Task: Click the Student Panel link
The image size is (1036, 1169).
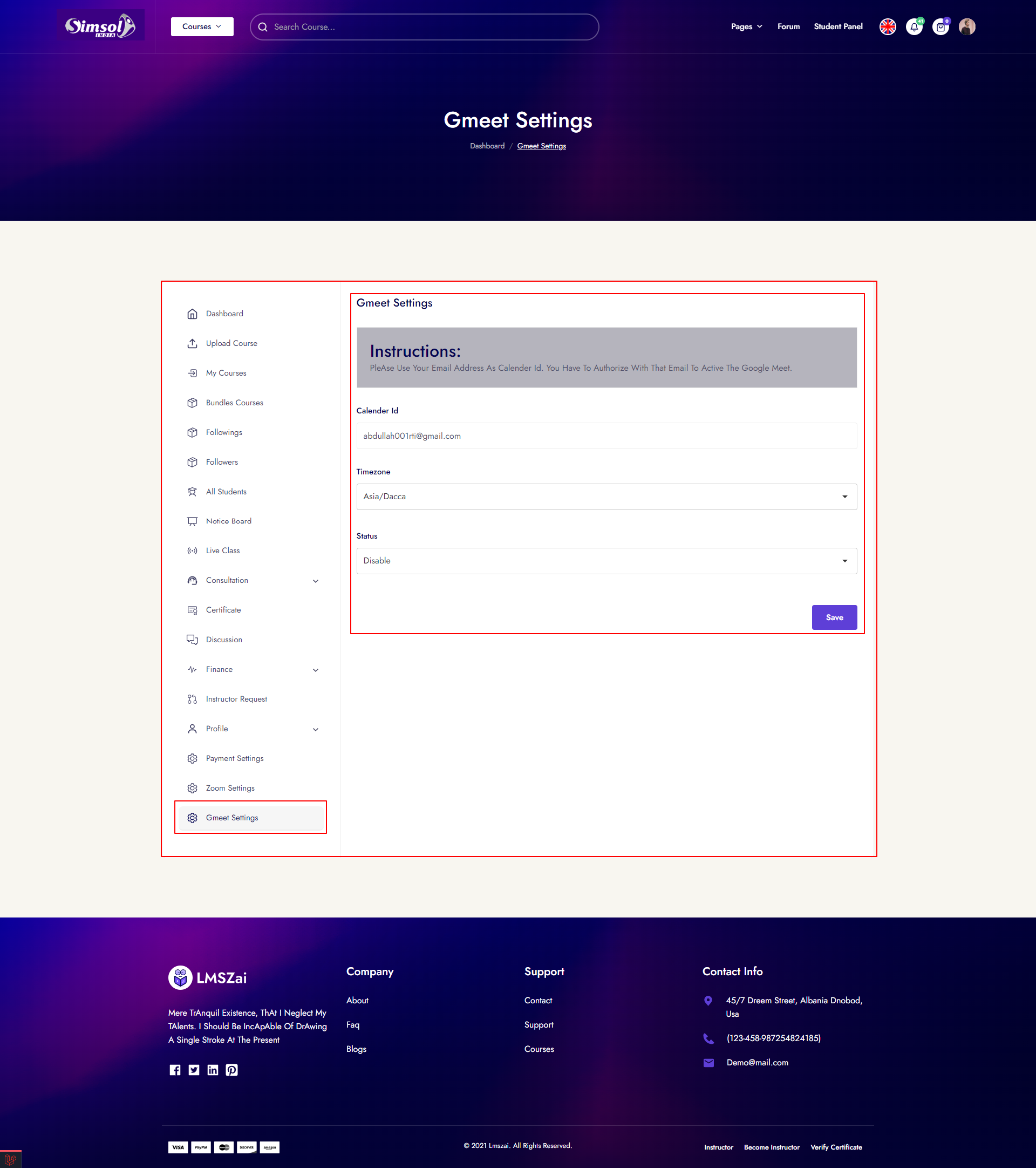Action: pyautogui.click(x=837, y=27)
